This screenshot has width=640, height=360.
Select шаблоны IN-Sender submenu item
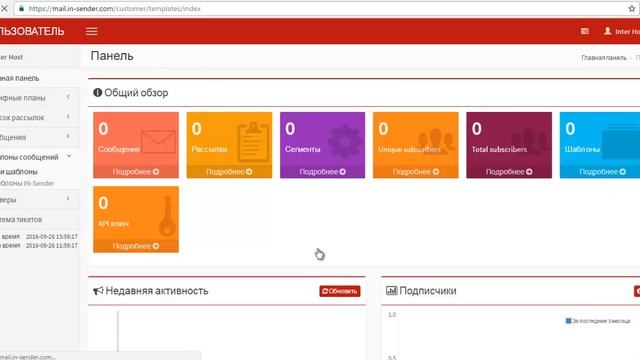[27, 183]
